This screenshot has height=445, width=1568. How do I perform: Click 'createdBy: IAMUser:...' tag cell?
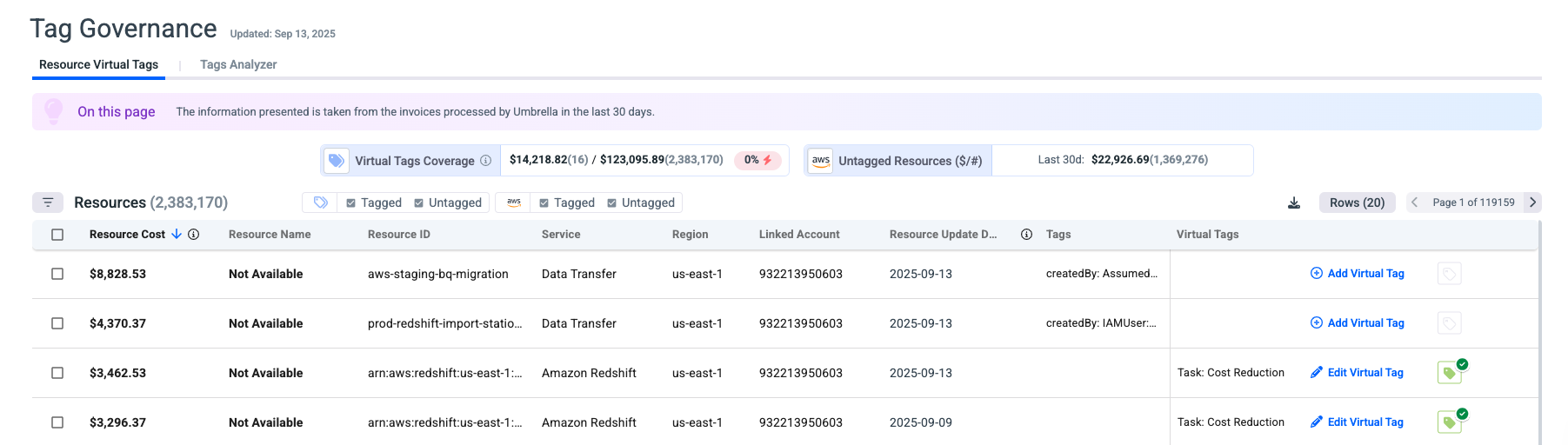(1101, 323)
